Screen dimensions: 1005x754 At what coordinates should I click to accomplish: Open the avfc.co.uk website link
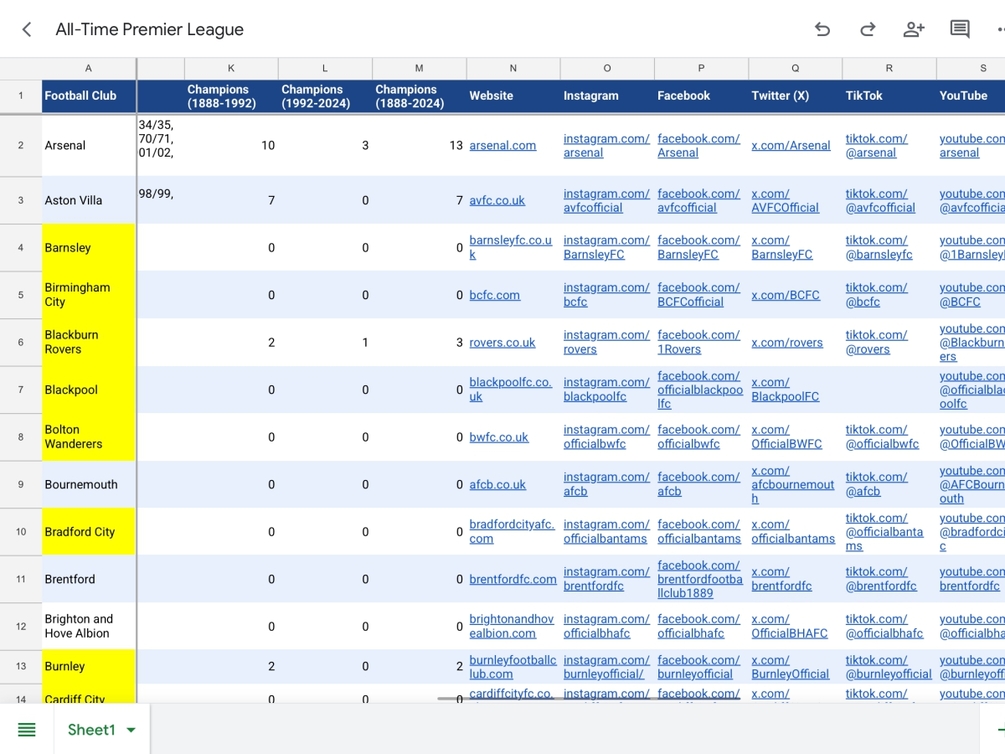pyautogui.click(x=497, y=201)
